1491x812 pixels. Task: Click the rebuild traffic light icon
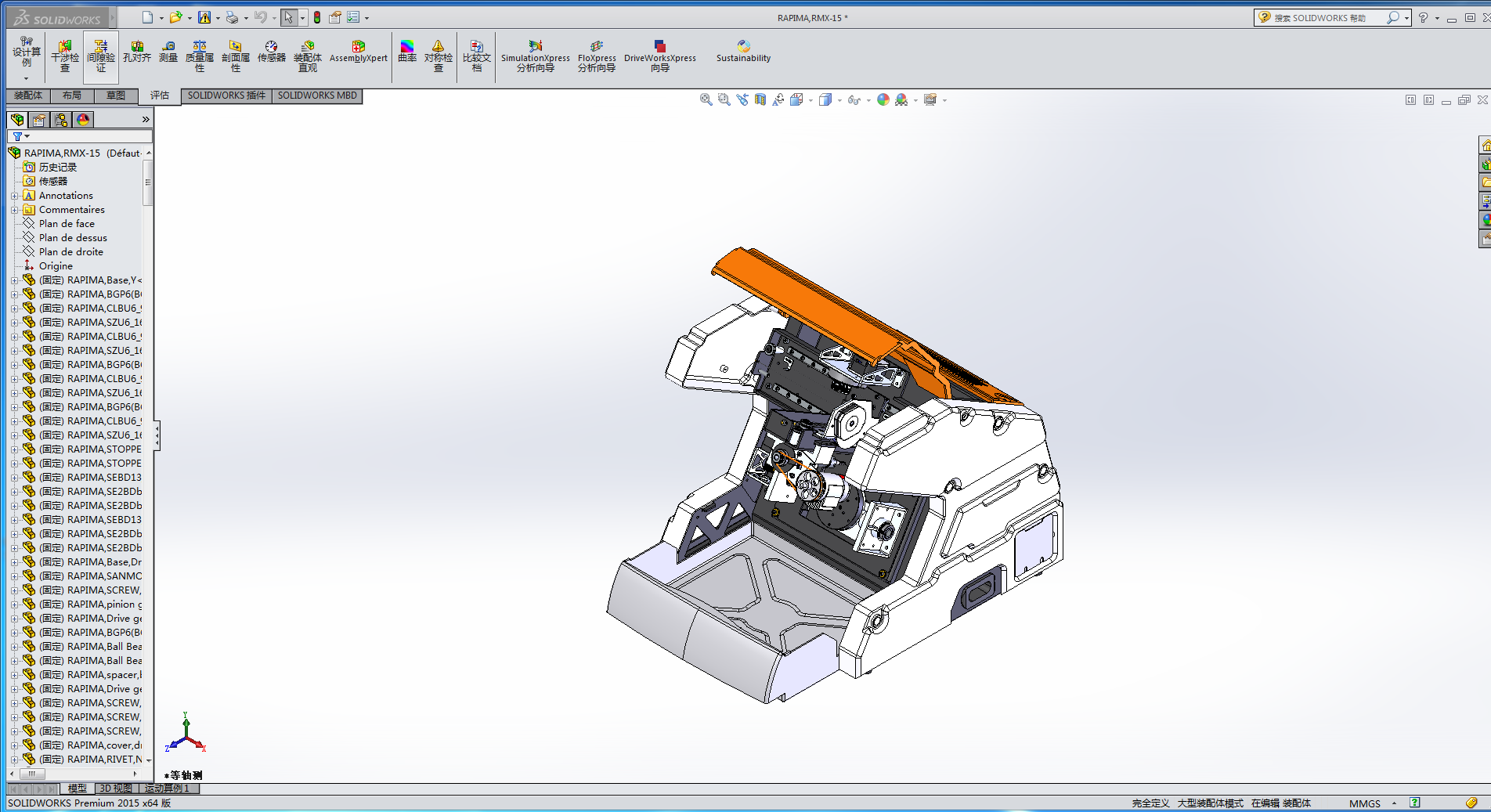tap(317, 17)
